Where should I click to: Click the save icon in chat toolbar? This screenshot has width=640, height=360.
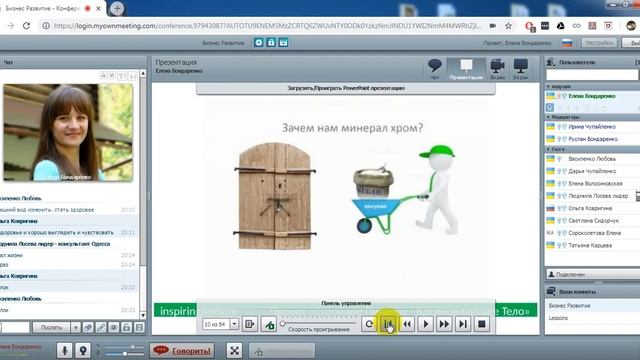[139, 327]
